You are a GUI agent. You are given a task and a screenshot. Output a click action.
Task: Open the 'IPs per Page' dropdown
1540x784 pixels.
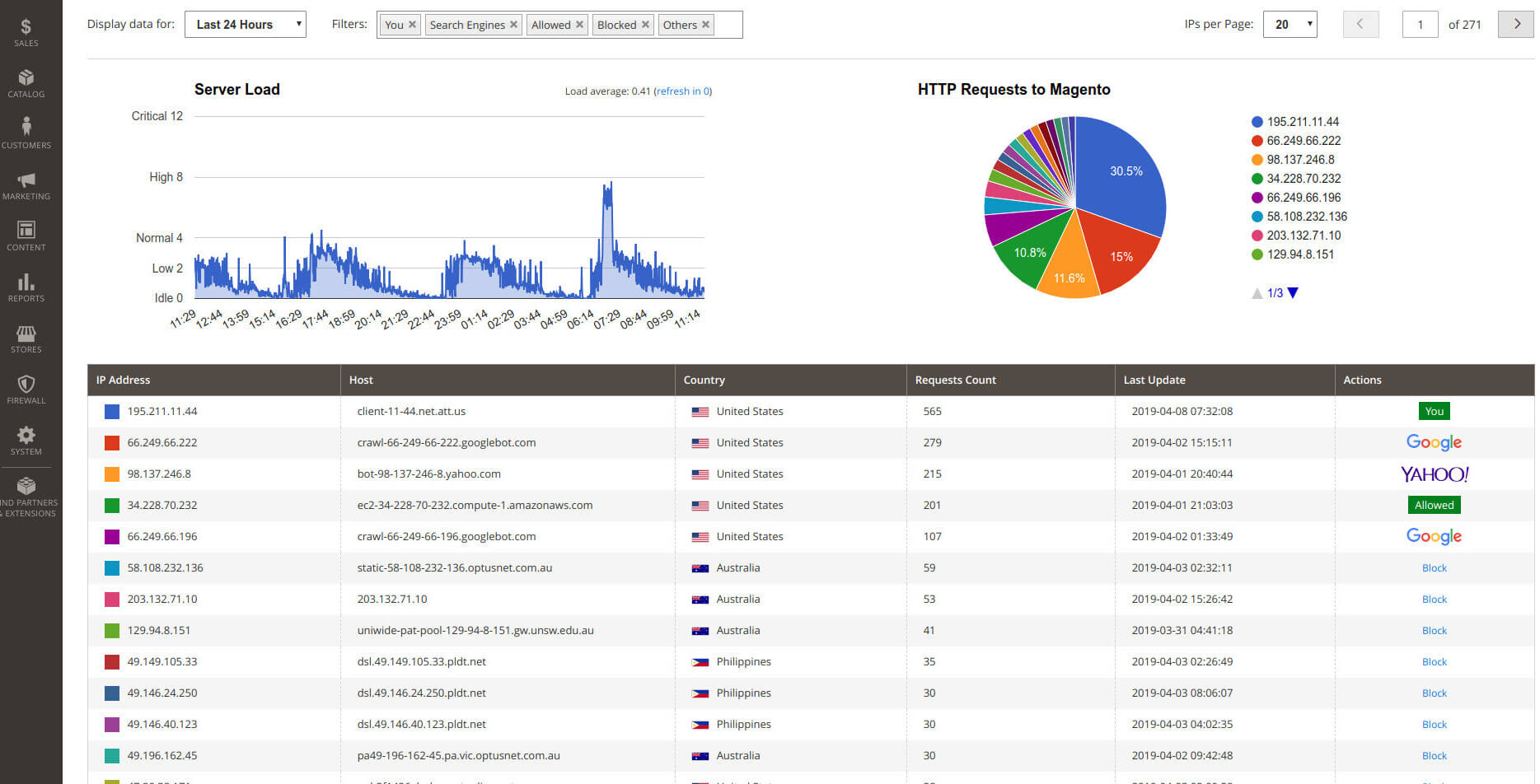(x=1290, y=24)
